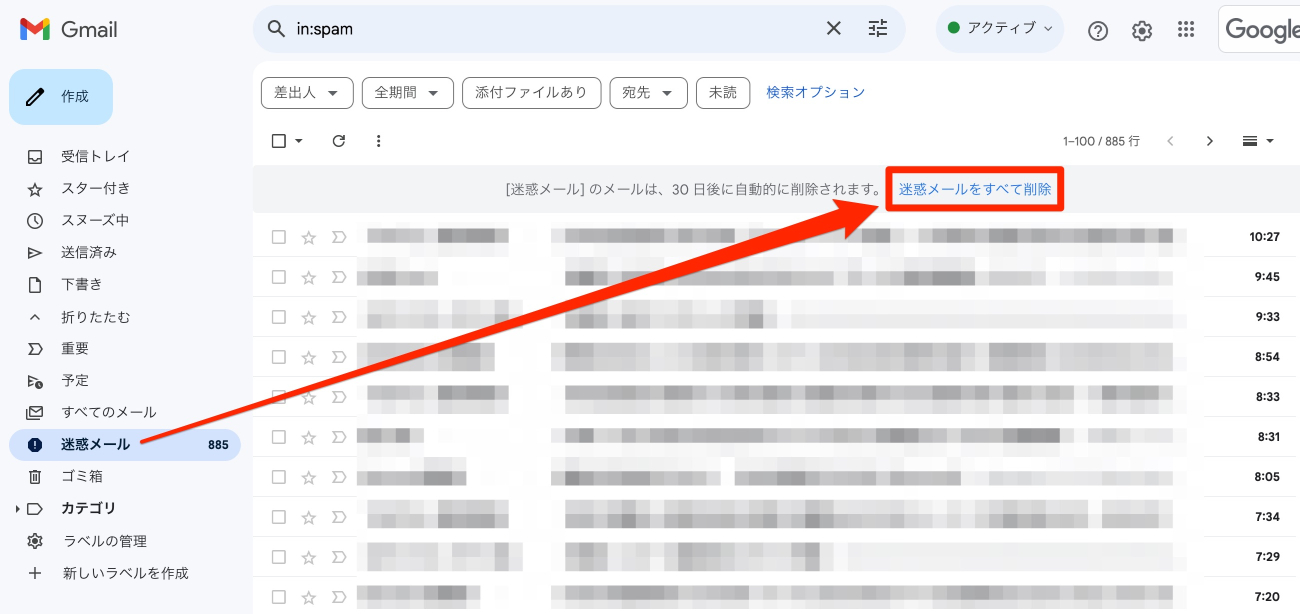This screenshot has width=1300, height=614.
Task: Toggle the select-all checkbox
Action: tap(279, 140)
